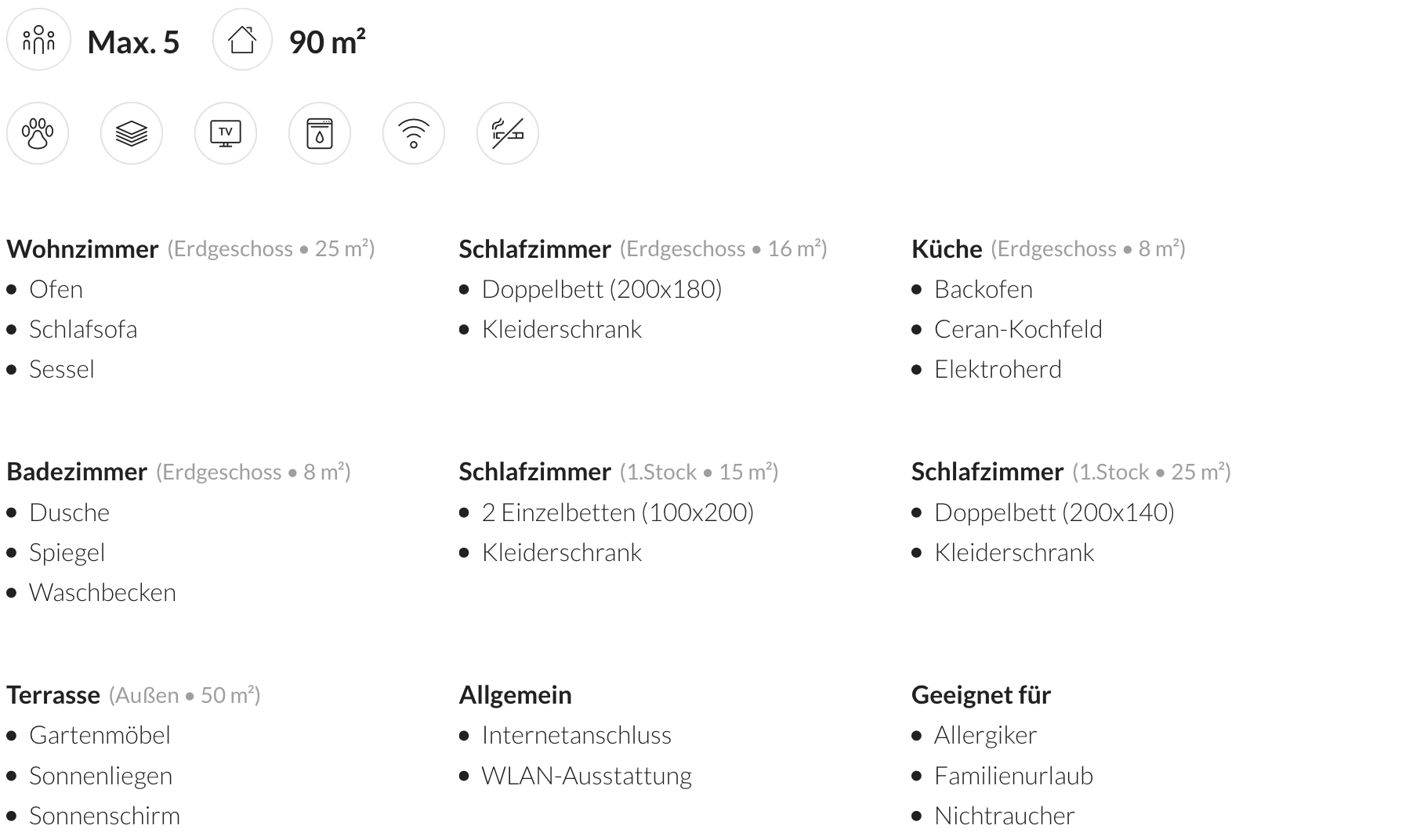Click the Familienurlaub list item
The height and width of the screenshot is (840, 1420).
(1013, 776)
